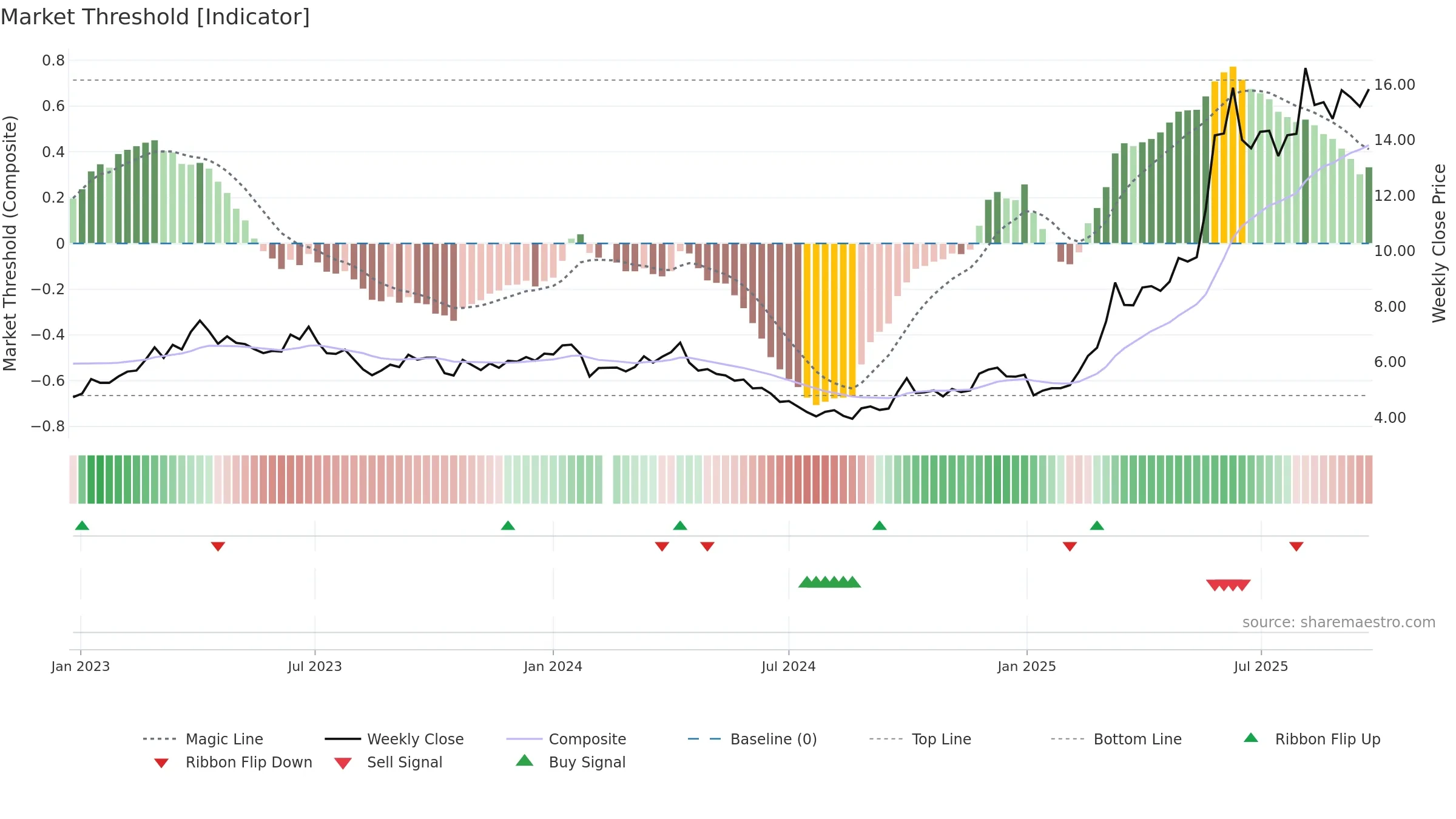Select the ribbon flip down marker after Jan 2025
1456x819 pixels.
click(1070, 547)
